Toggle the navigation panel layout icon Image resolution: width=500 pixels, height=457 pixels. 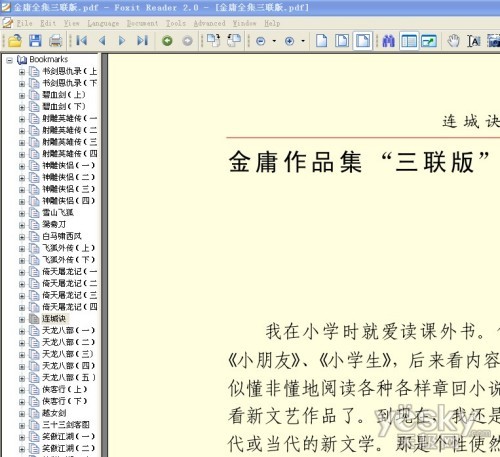click(x=409, y=41)
